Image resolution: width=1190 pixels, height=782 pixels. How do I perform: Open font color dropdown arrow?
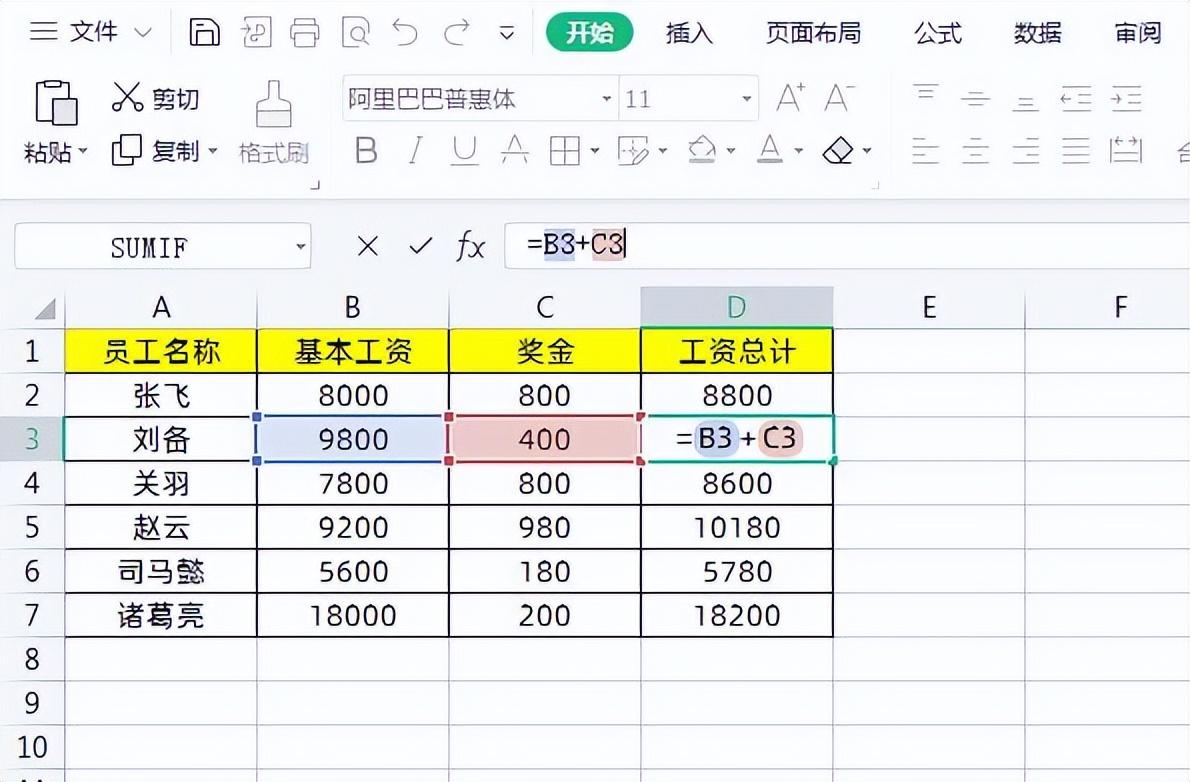click(798, 150)
